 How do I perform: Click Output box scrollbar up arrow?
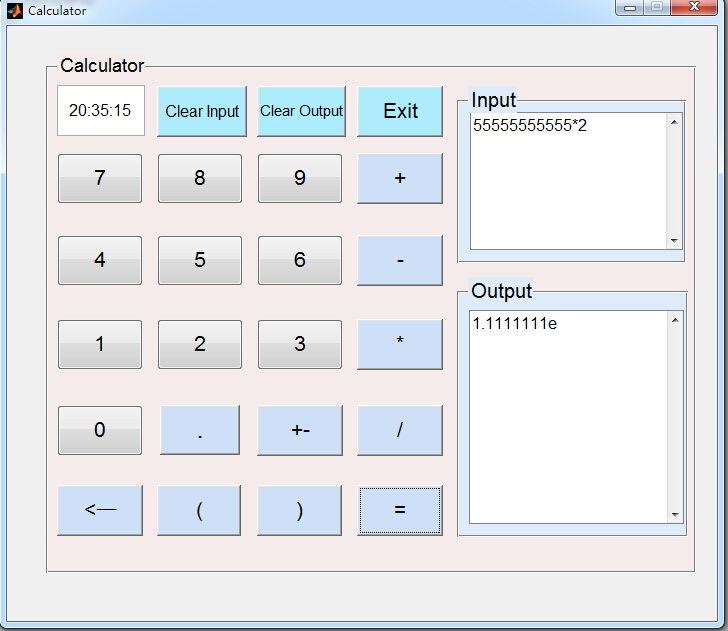[675, 320]
